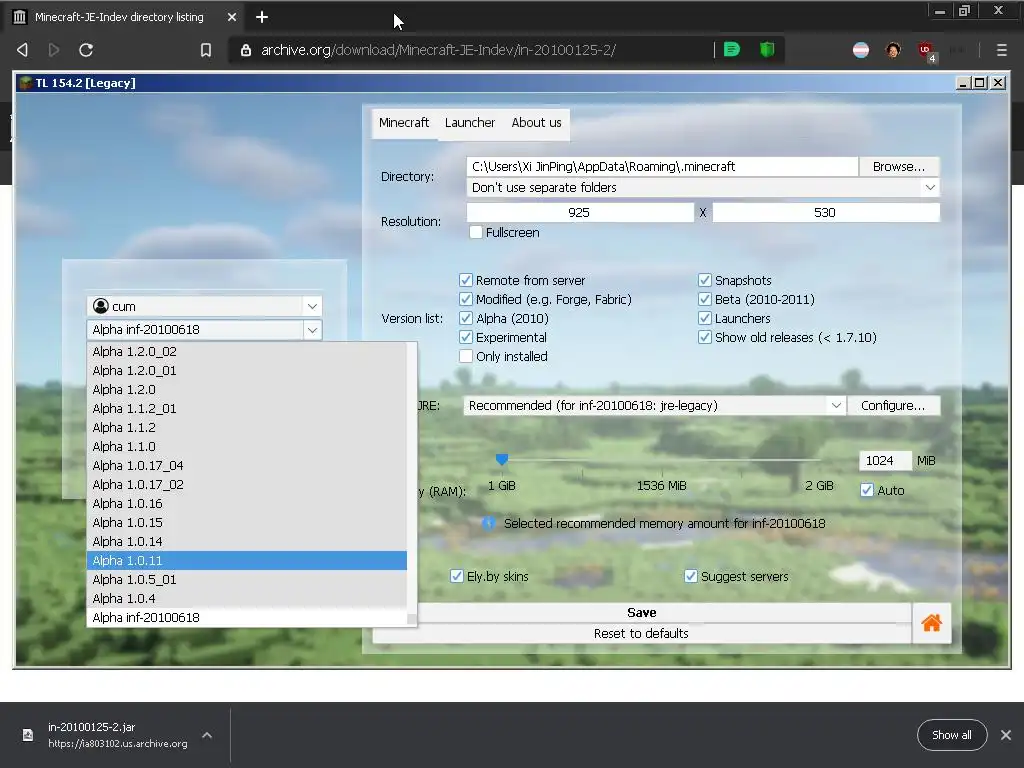The width and height of the screenshot is (1024, 768).
Task: Click the green shield icon in address bar
Action: click(x=767, y=50)
